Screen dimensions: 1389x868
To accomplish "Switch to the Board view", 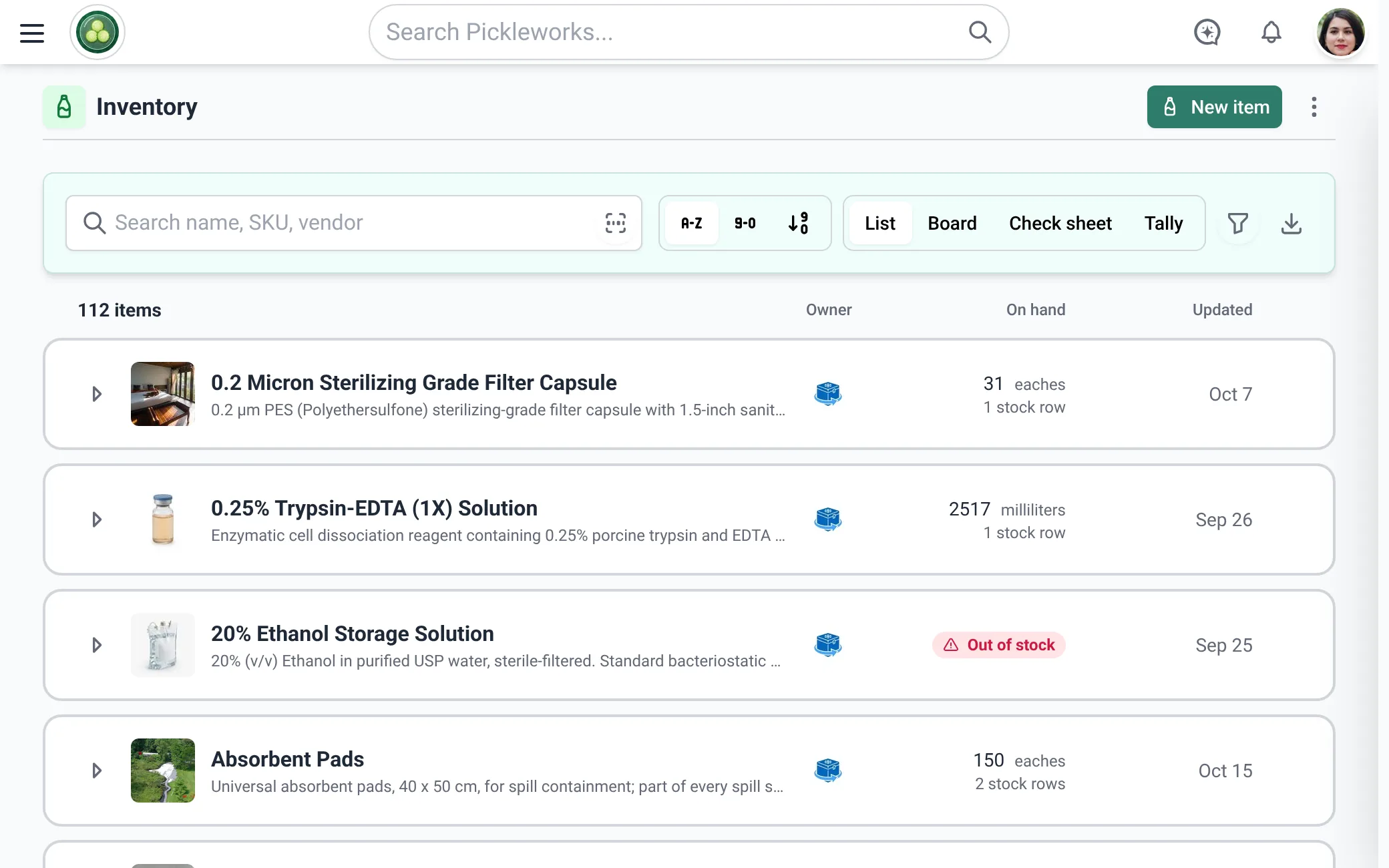I will (952, 223).
